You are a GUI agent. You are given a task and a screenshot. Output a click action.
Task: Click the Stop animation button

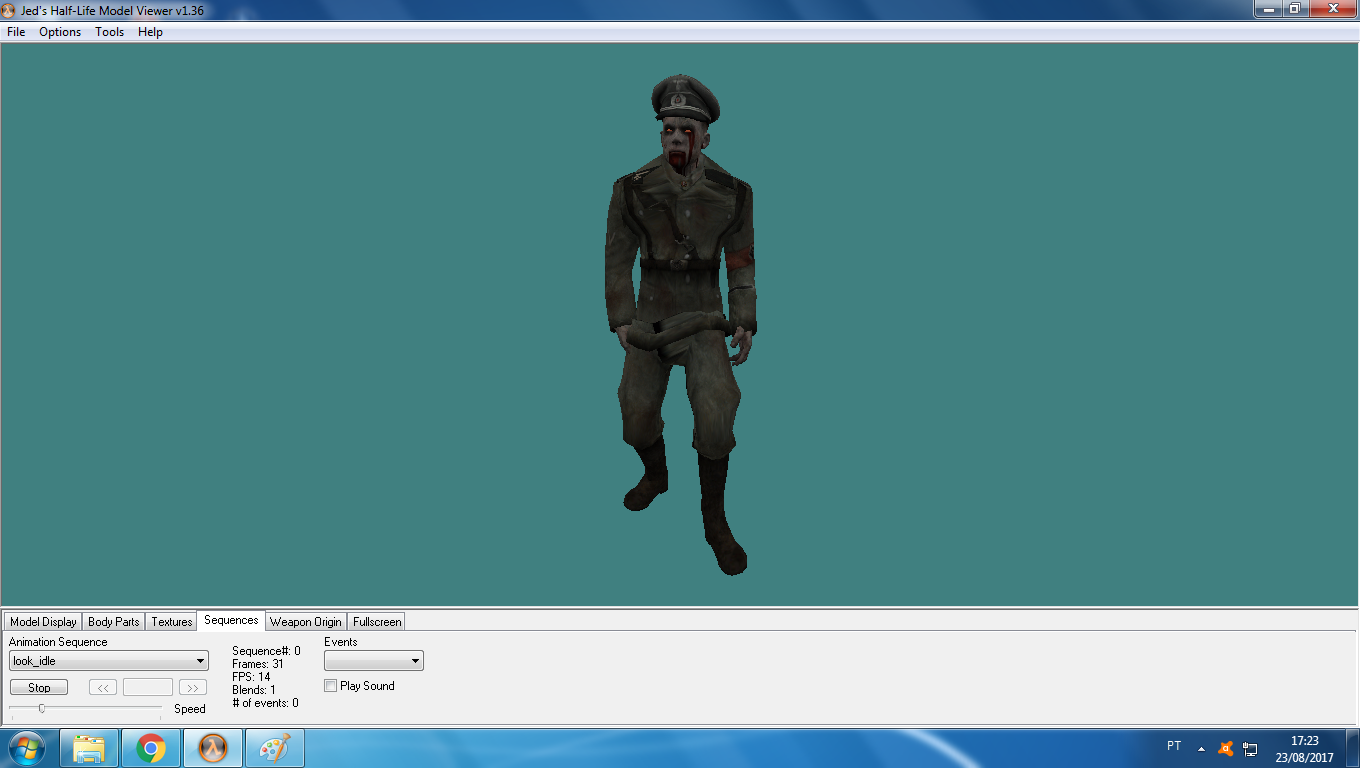click(39, 687)
